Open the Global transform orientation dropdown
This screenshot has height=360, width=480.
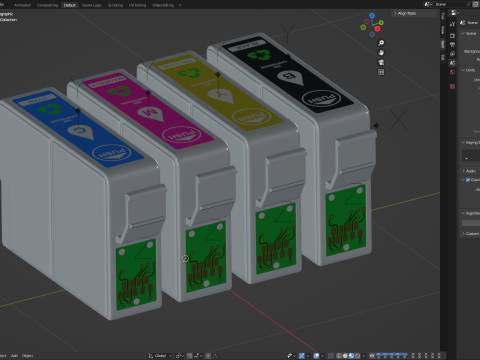coord(160,356)
